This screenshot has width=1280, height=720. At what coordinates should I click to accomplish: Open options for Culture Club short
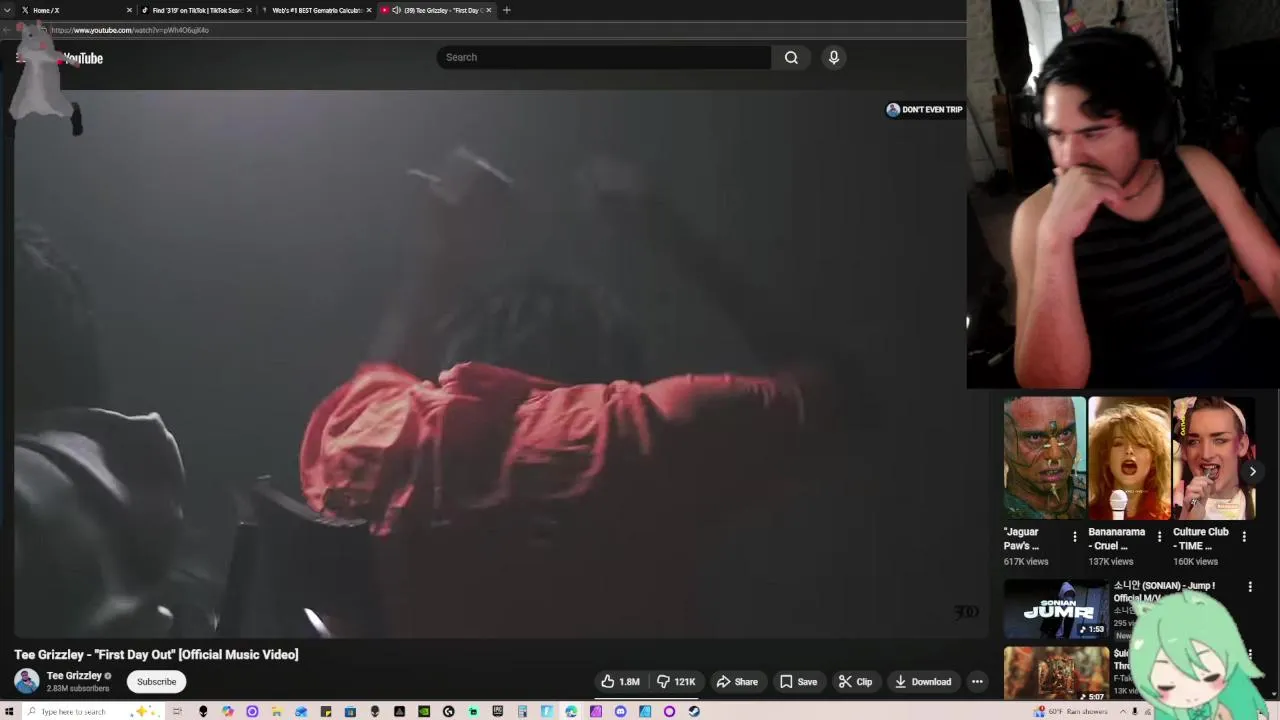[x=1244, y=537]
